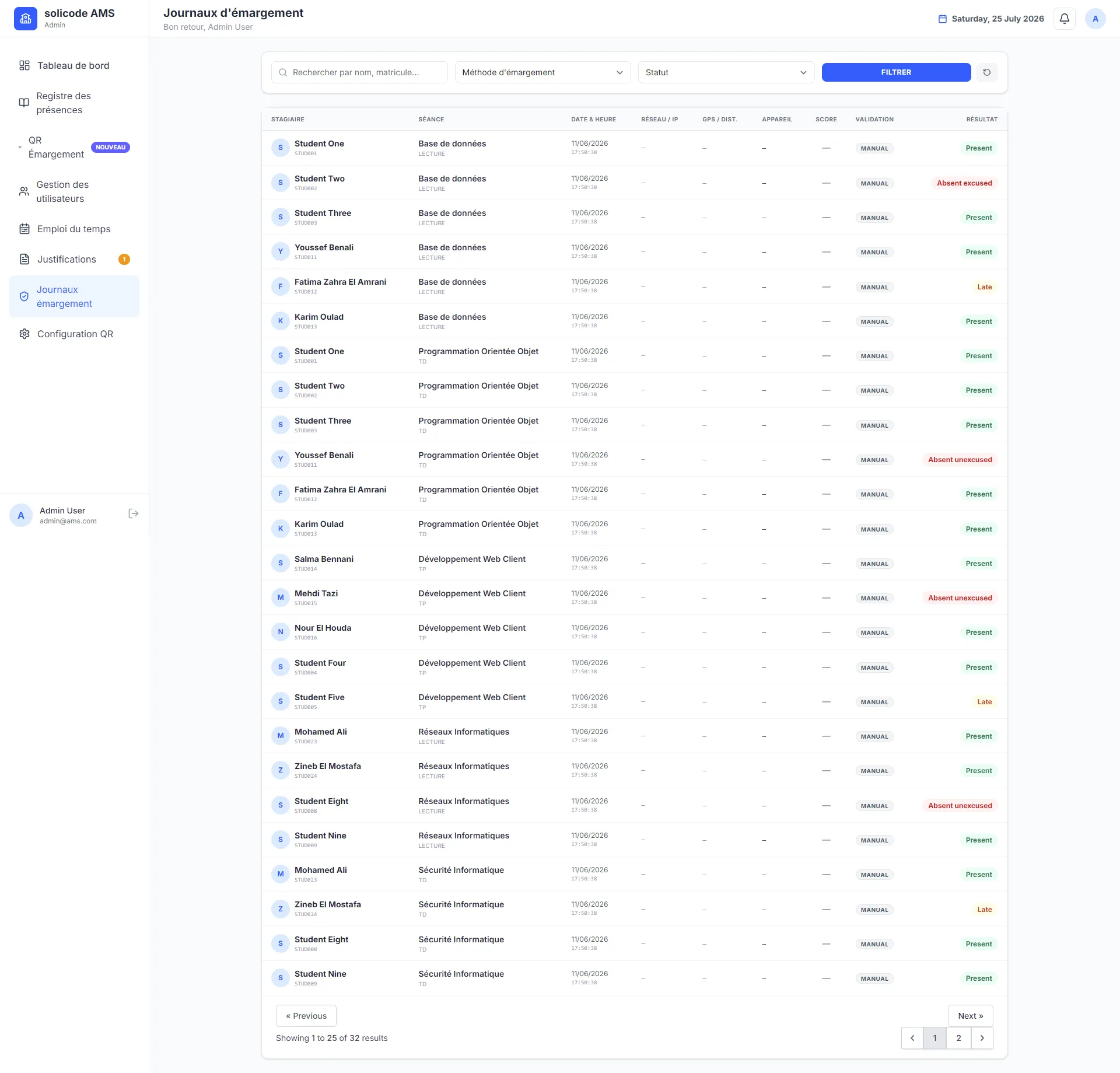Click Salma Bennani's avatar initial

click(281, 563)
